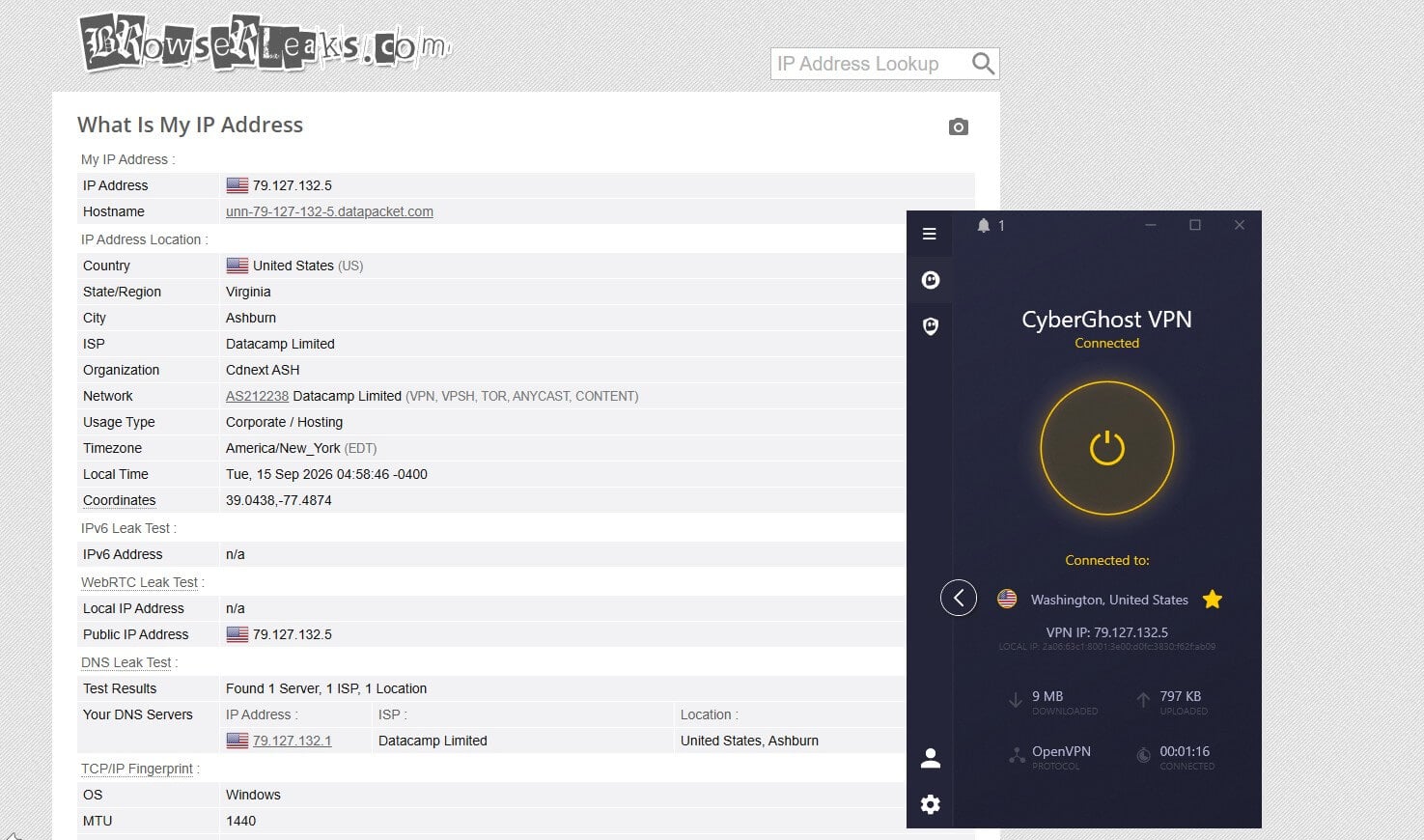
Task: Open the DNS Leak Test link
Action: [x=126, y=662]
